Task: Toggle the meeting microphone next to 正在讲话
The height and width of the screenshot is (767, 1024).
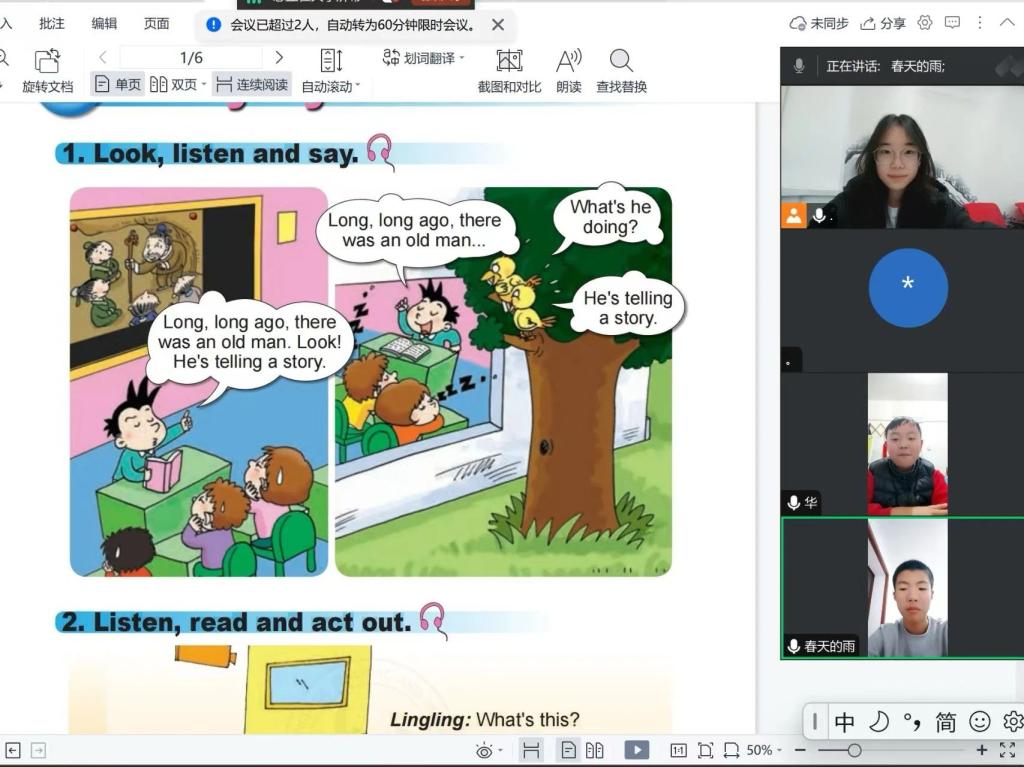Action: click(799, 66)
